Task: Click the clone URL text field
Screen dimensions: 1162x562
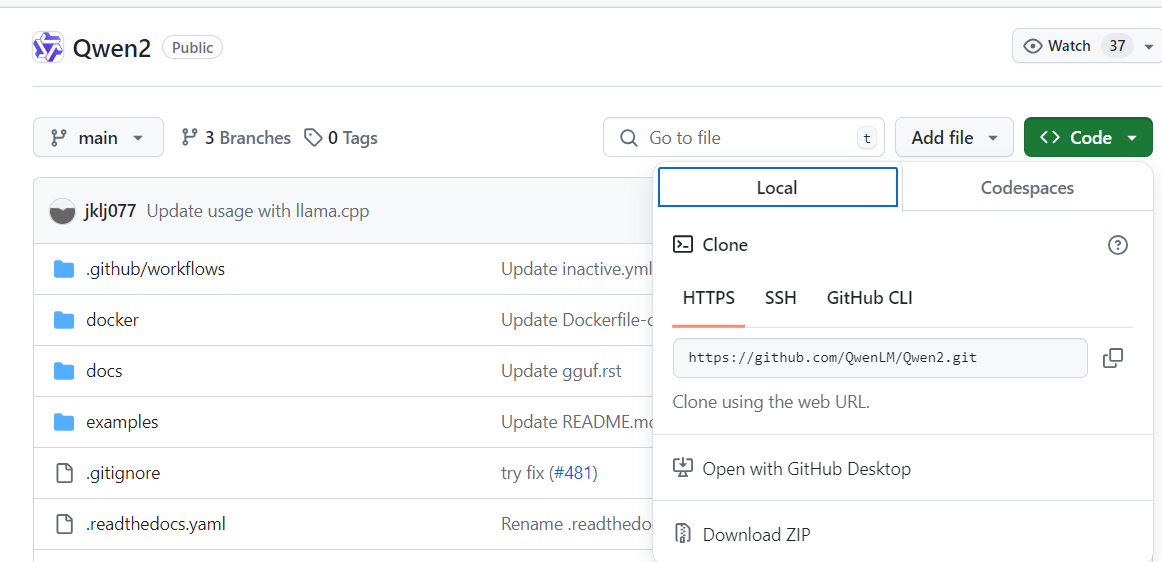Action: click(880, 358)
